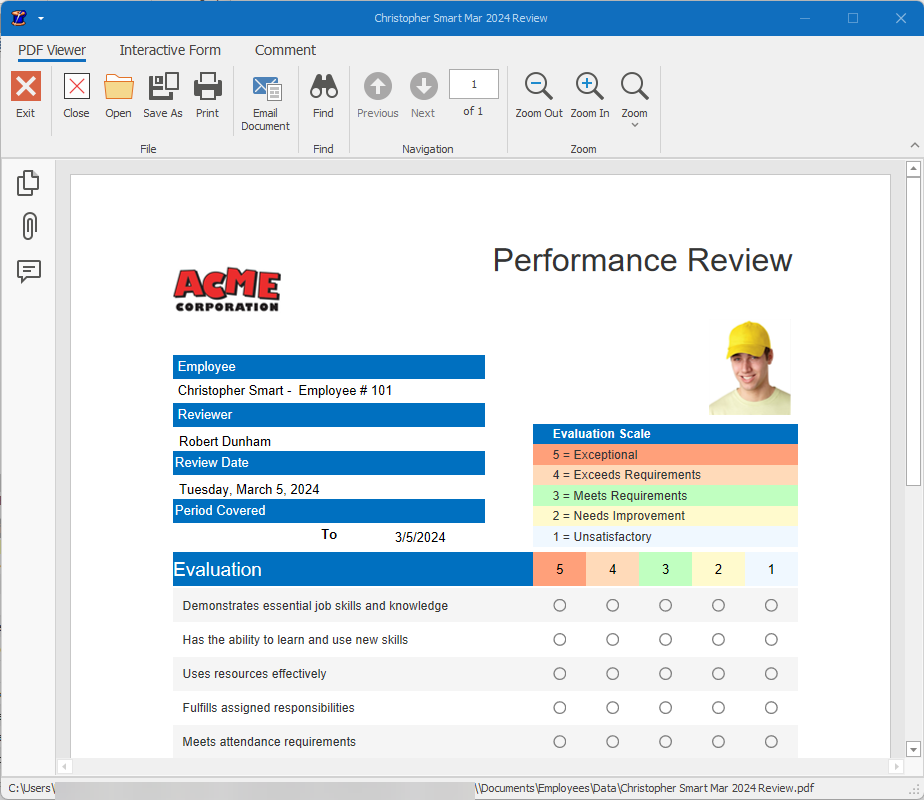The width and height of the screenshot is (924, 800).
Task: Switch to the Interactive Form tab
Action: [170, 50]
